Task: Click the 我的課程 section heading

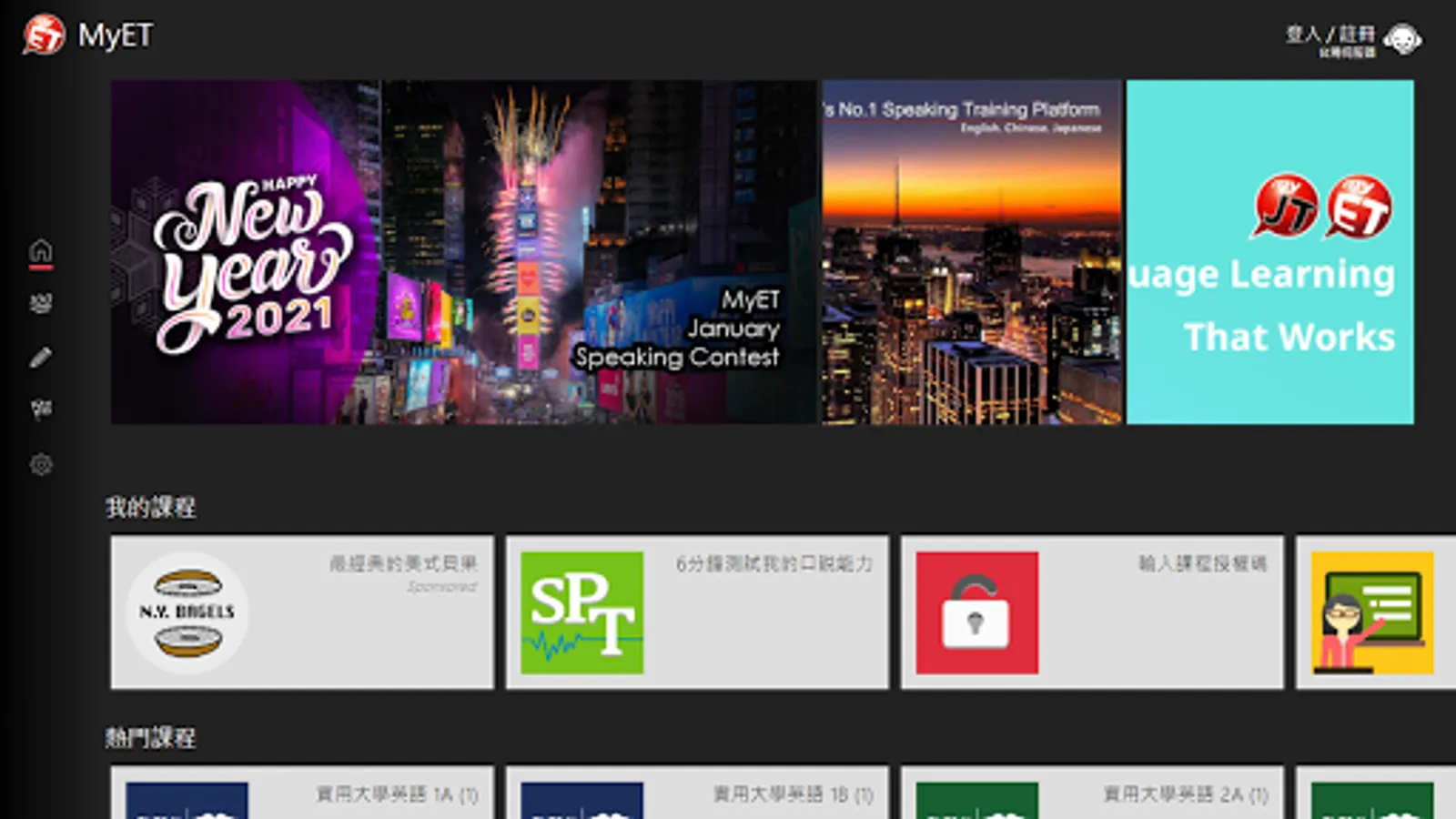Action: [151, 507]
